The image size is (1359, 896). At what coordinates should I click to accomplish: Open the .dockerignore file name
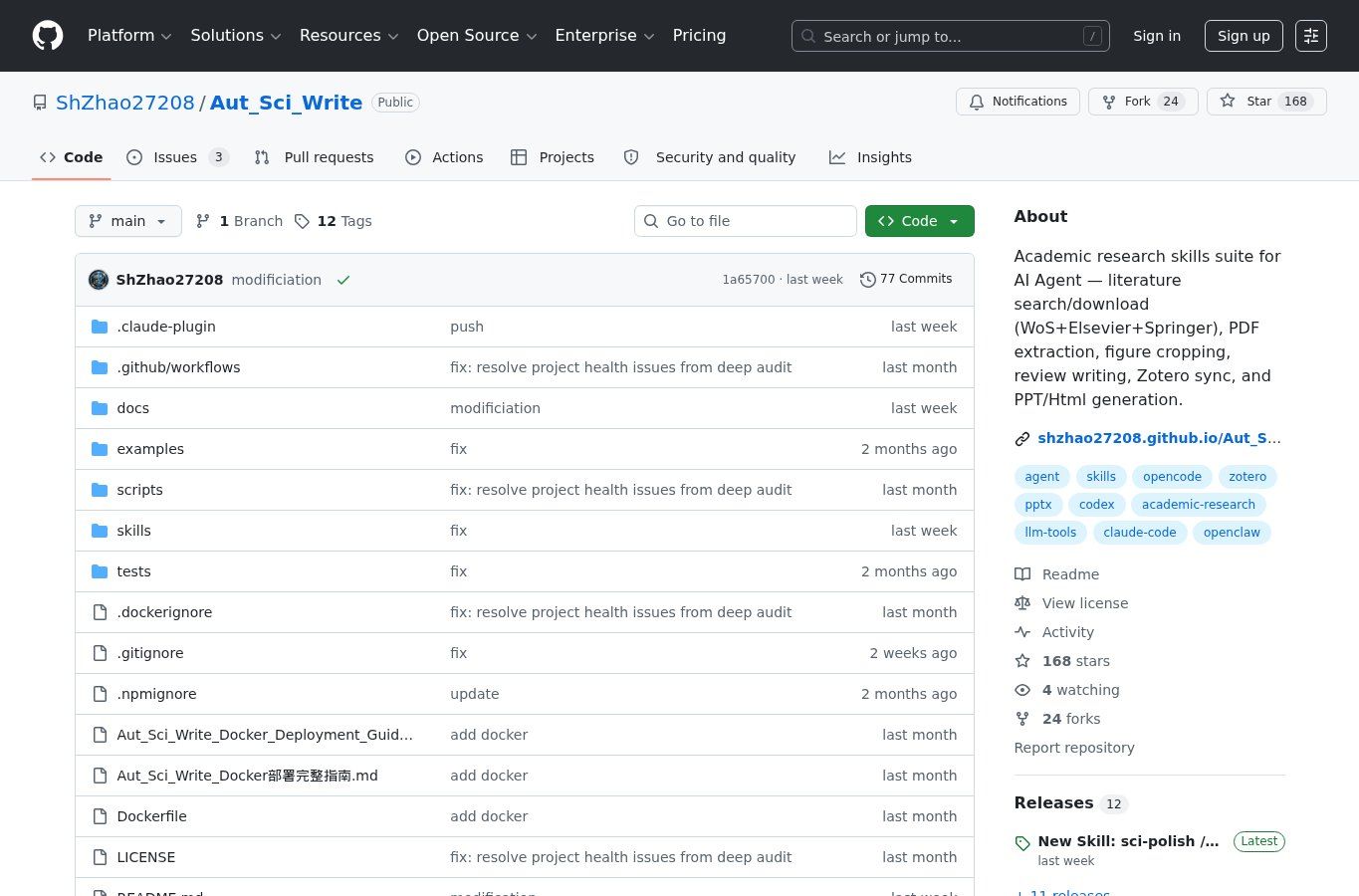164,612
